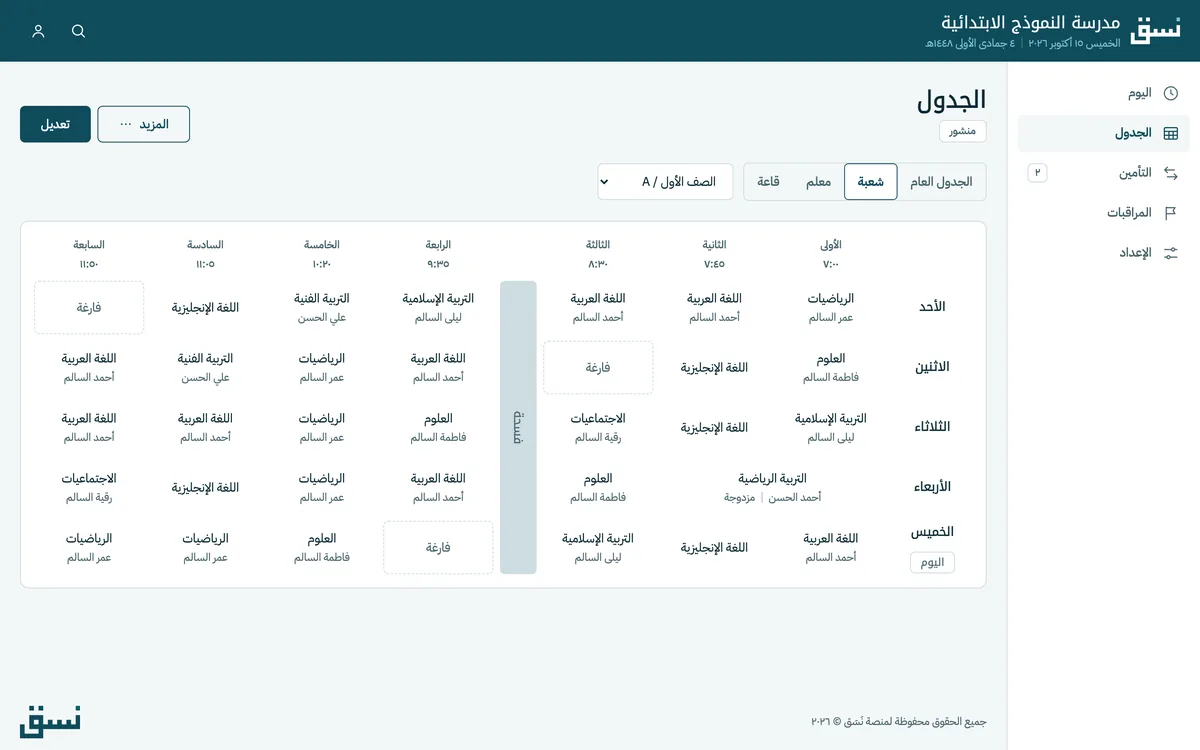Viewport: 1200px width, 750px height.
Task: Click the swap arrows icon beside التأمين
Action: coord(1171,173)
